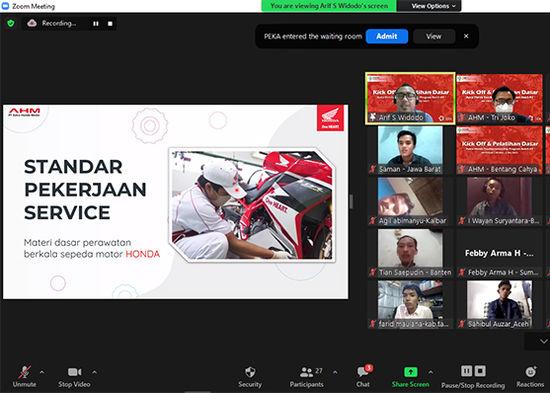Open the Participants panel
550x393 pixels.
307,377
